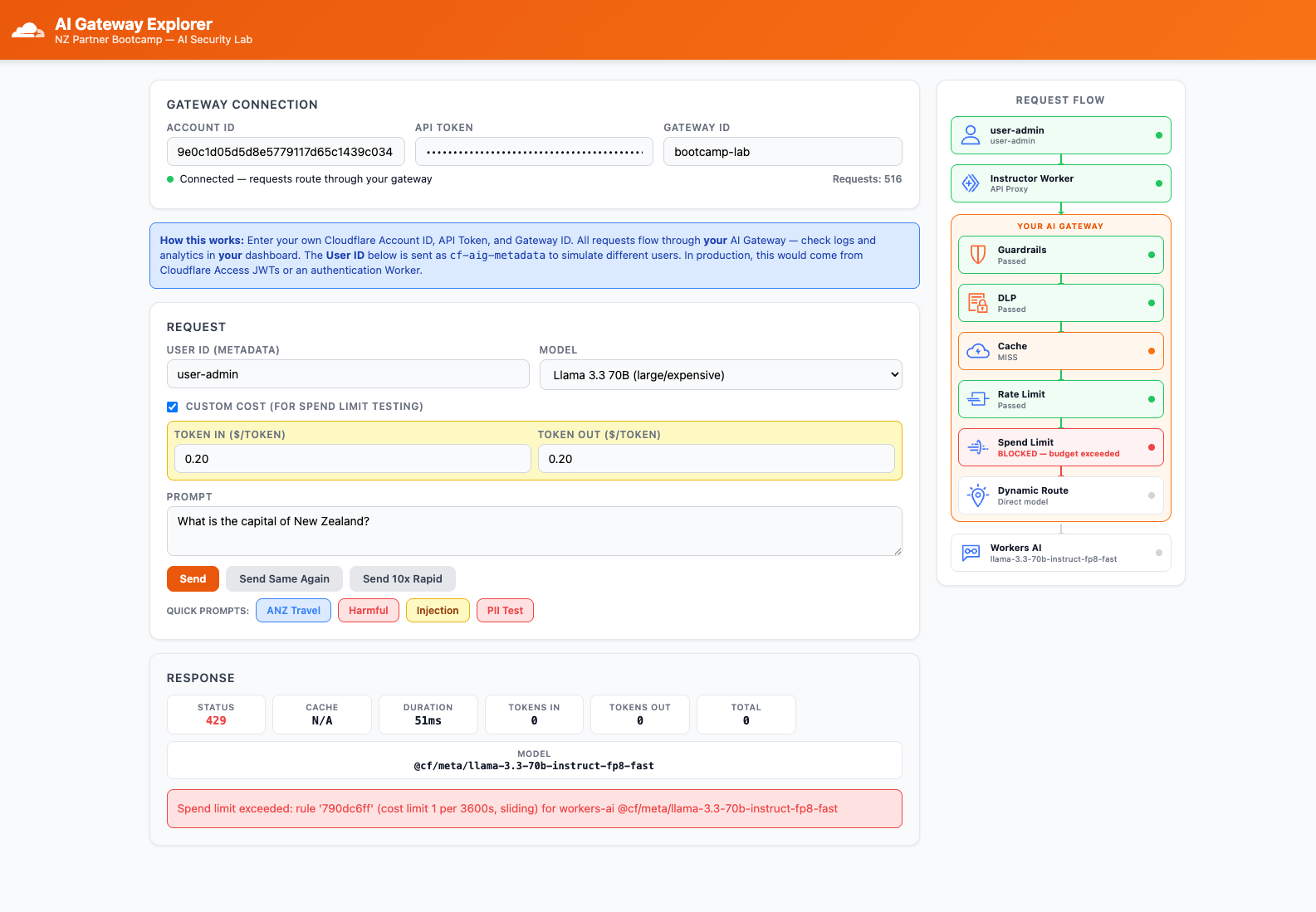This screenshot has height=912, width=1316.
Task: Select the Harmful quick prompt
Action: coord(369,611)
